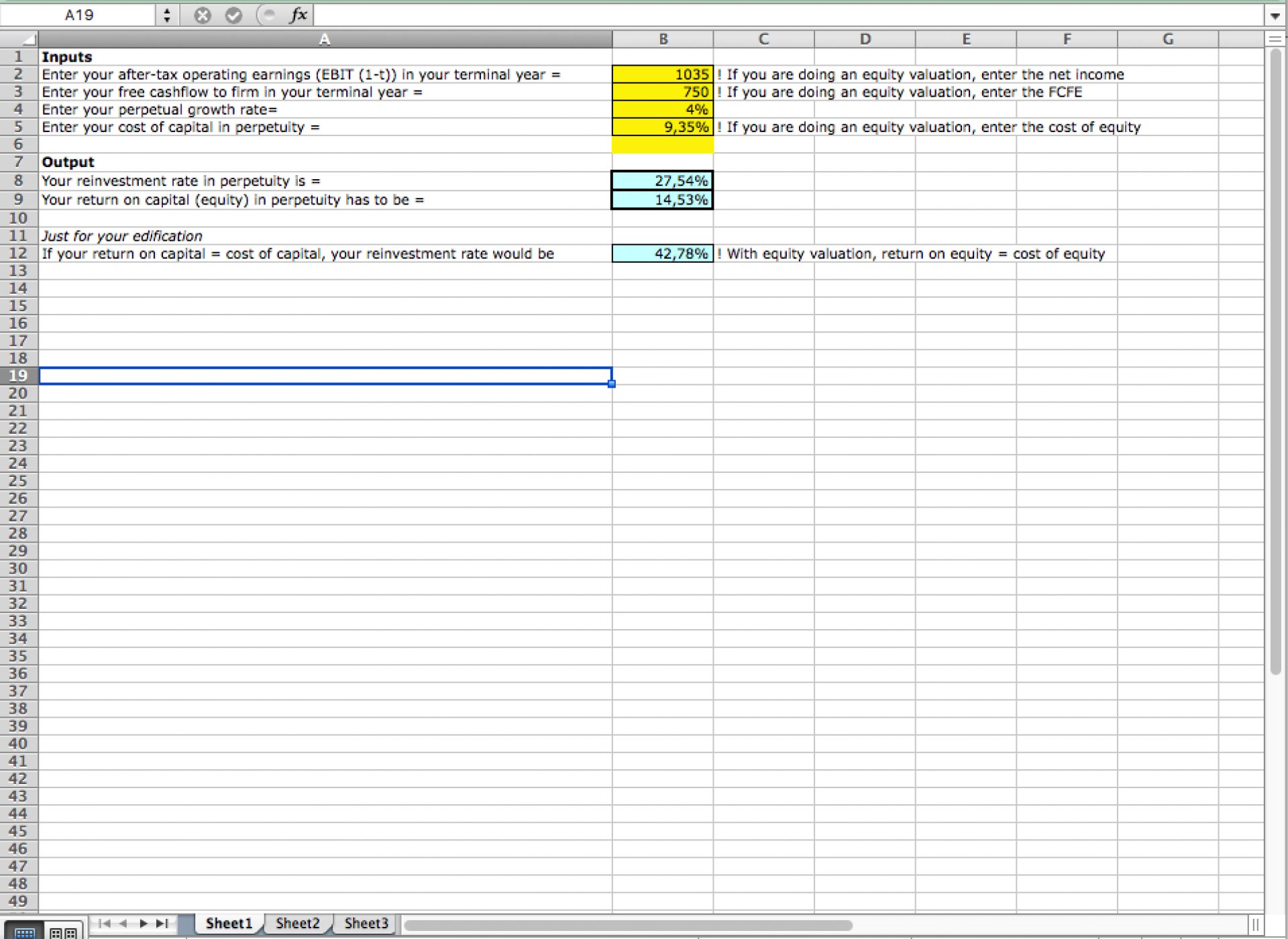
Task: Click the cancel entry icon in formula bar
Action: (x=202, y=15)
